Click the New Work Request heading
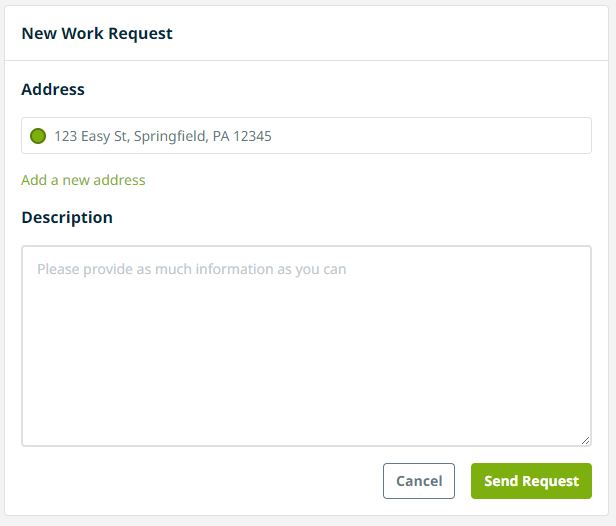The height and width of the screenshot is (526, 616). [97, 33]
